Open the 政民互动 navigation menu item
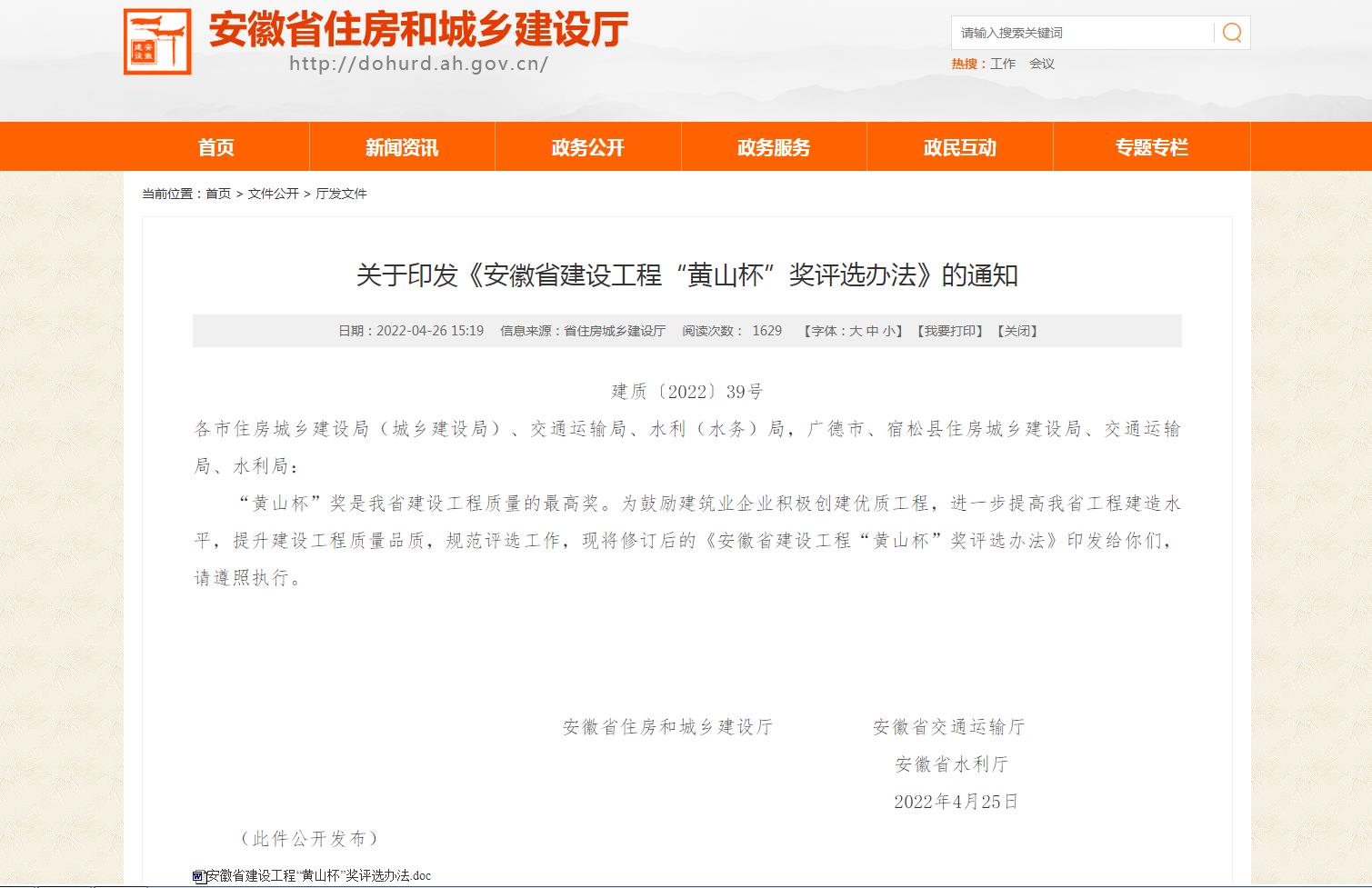Viewport: 1372px width, 888px height. point(960,146)
